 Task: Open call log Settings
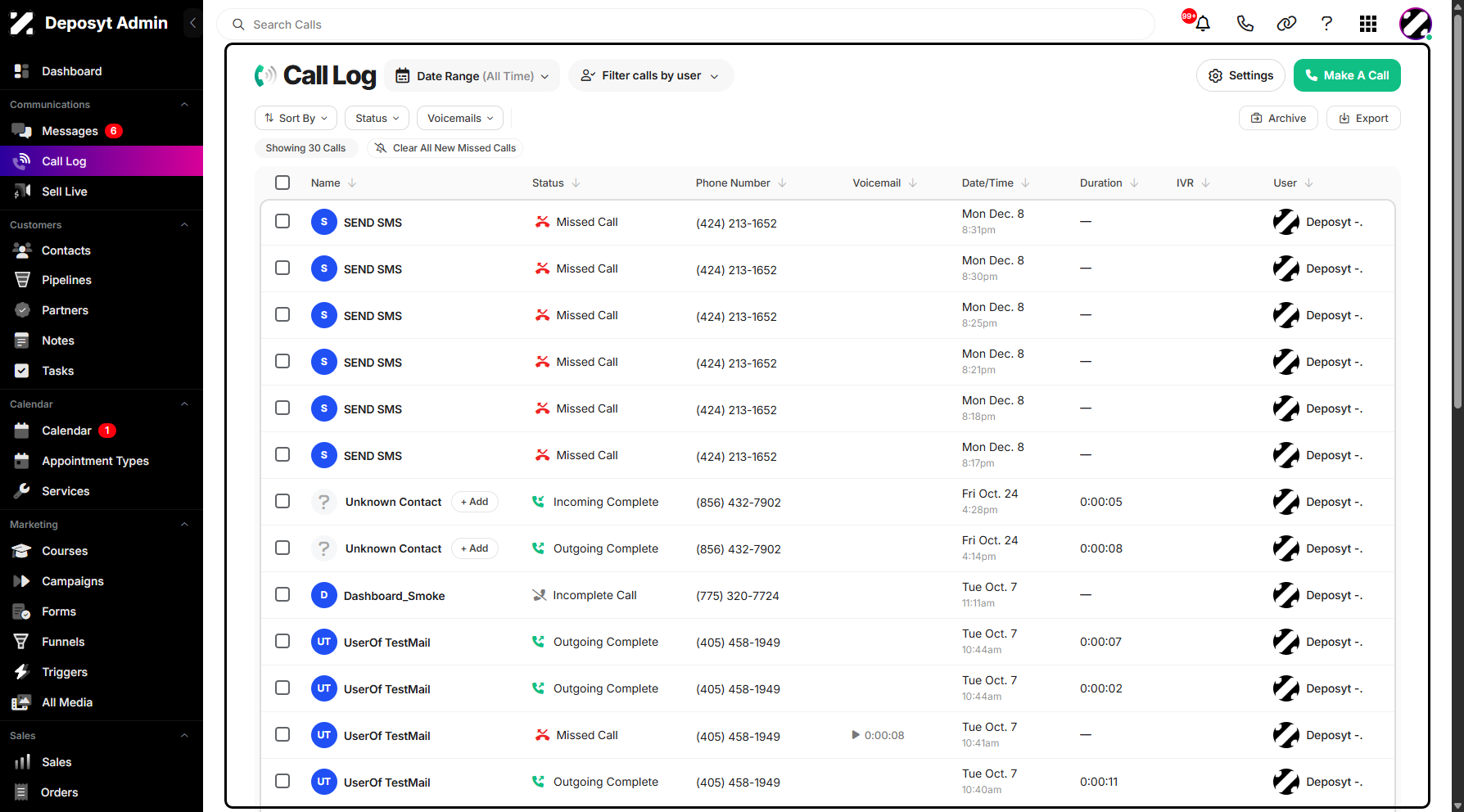point(1241,75)
